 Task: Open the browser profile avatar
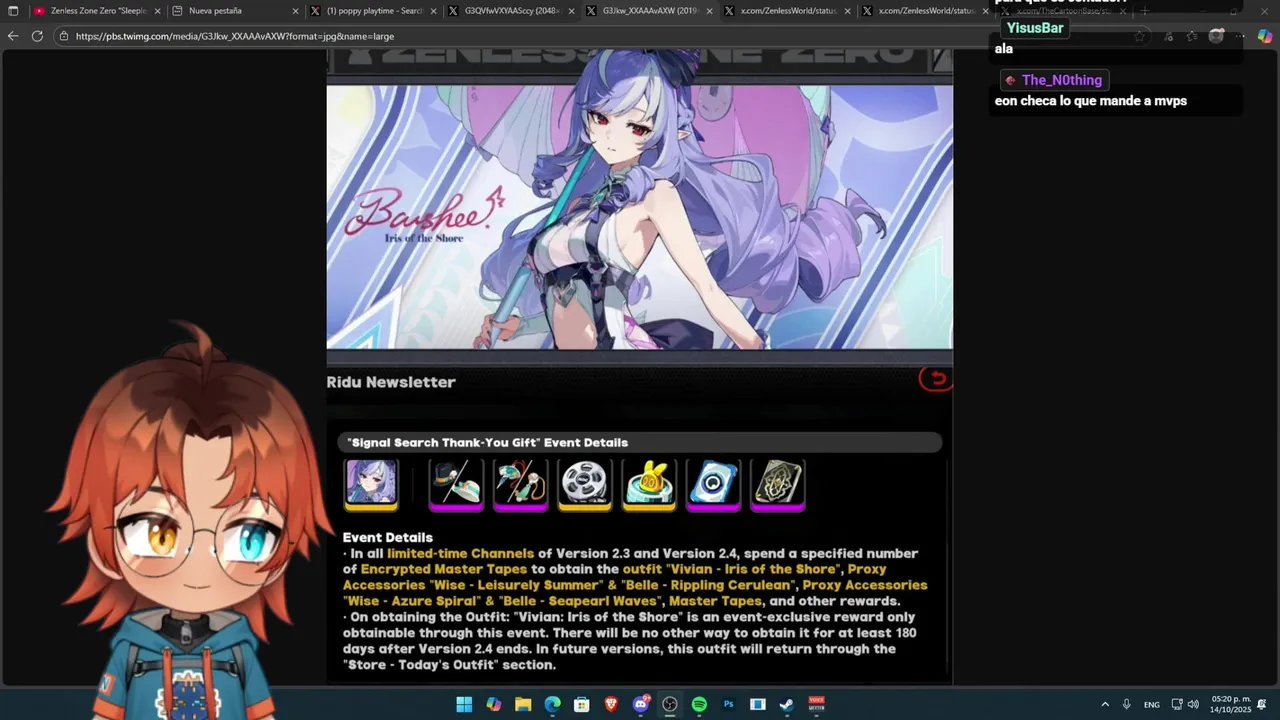click(x=1216, y=36)
